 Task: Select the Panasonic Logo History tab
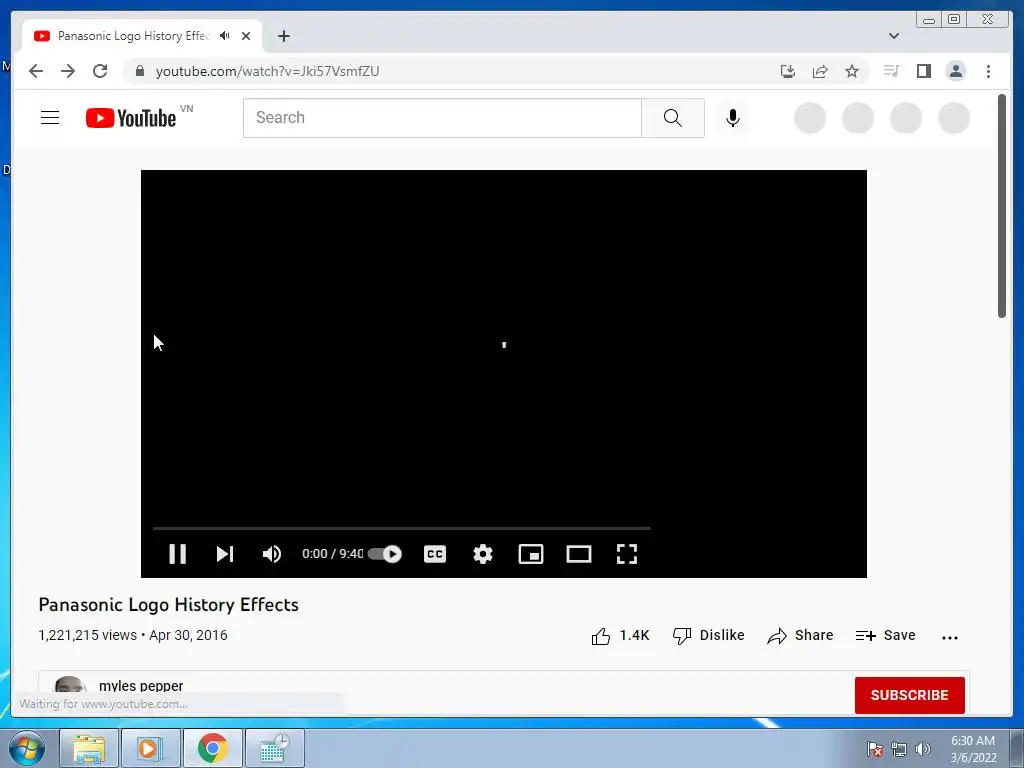coord(133,36)
